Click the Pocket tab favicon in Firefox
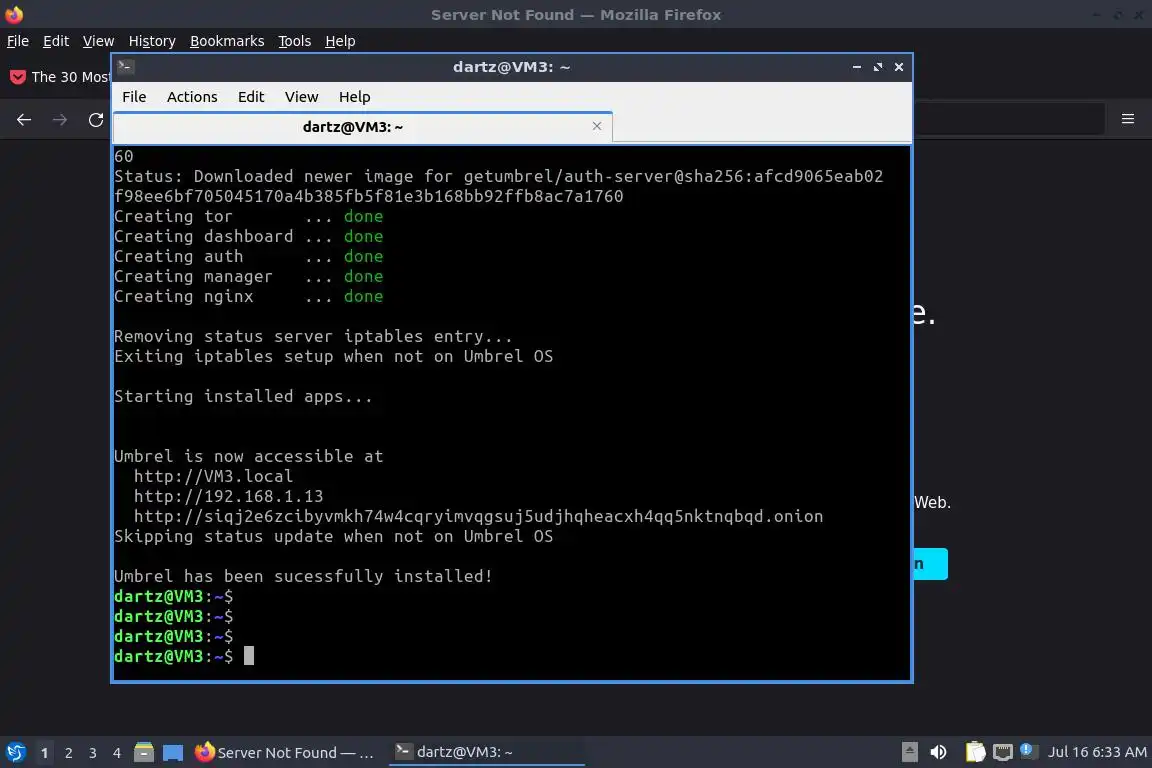Viewport: 1152px width, 768px height. click(18, 77)
